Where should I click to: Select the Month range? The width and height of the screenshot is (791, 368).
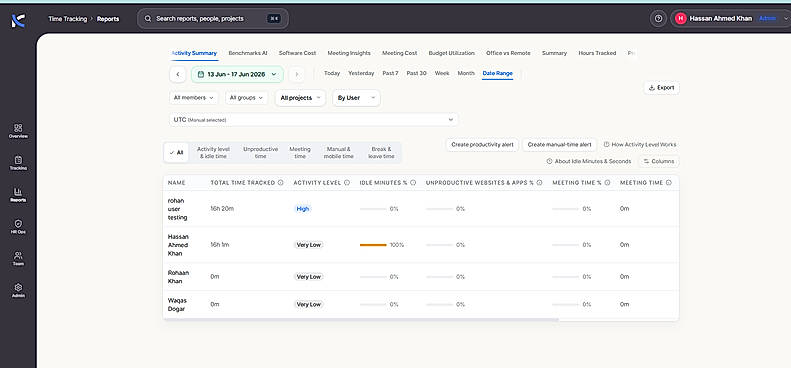466,73
